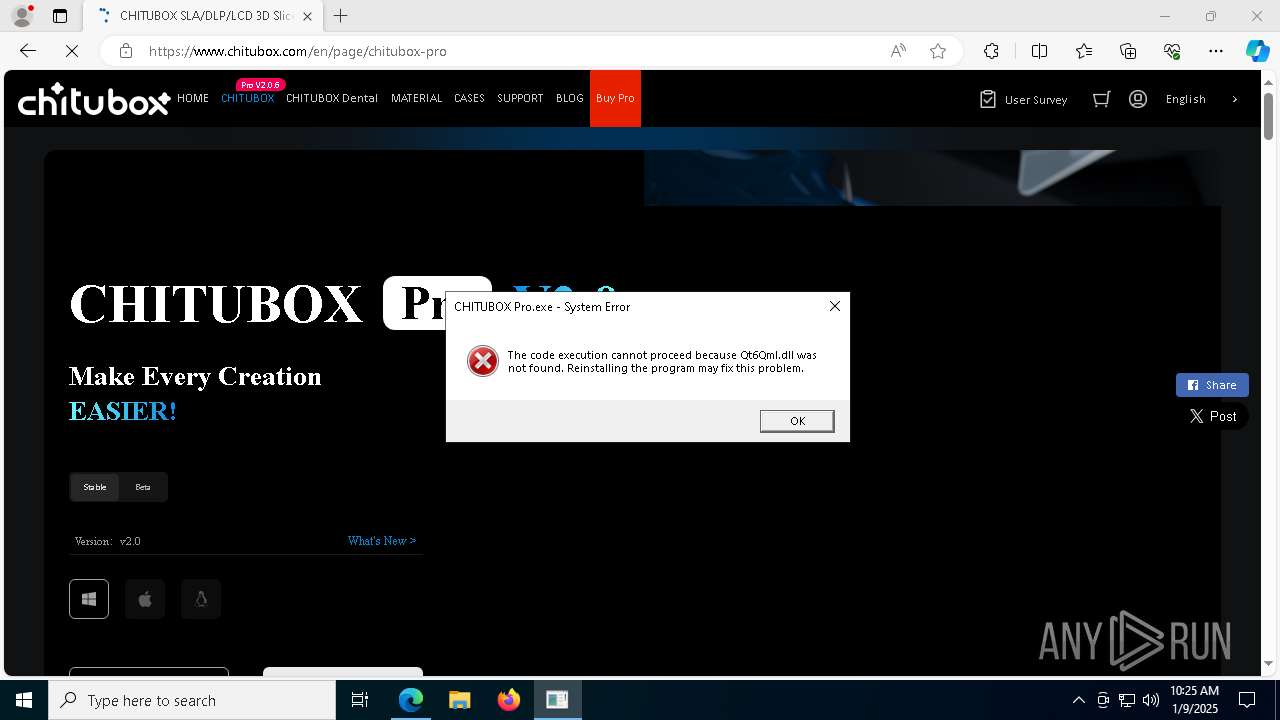Image resolution: width=1280 pixels, height=720 pixels.
Task: Open the user account icon
Action: pos(1138,99)
